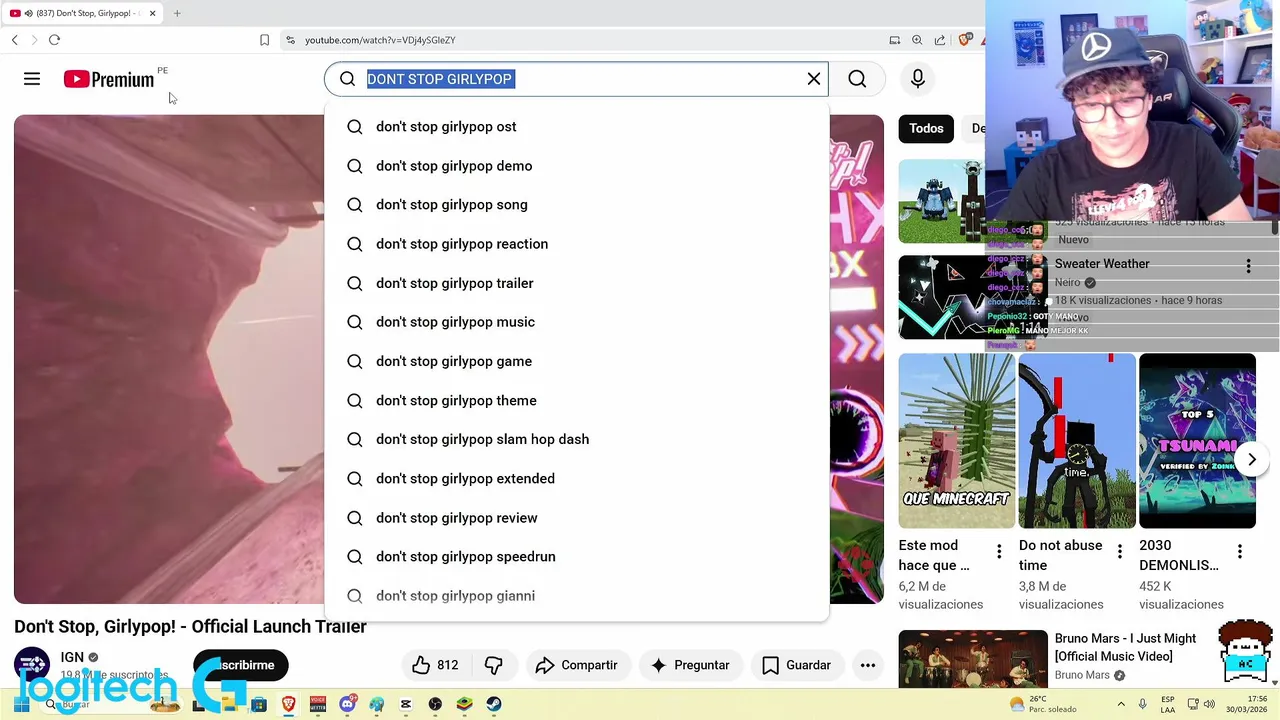Show hidden tray icons chevron
1280x720 pixels.
click(1121, 704)
